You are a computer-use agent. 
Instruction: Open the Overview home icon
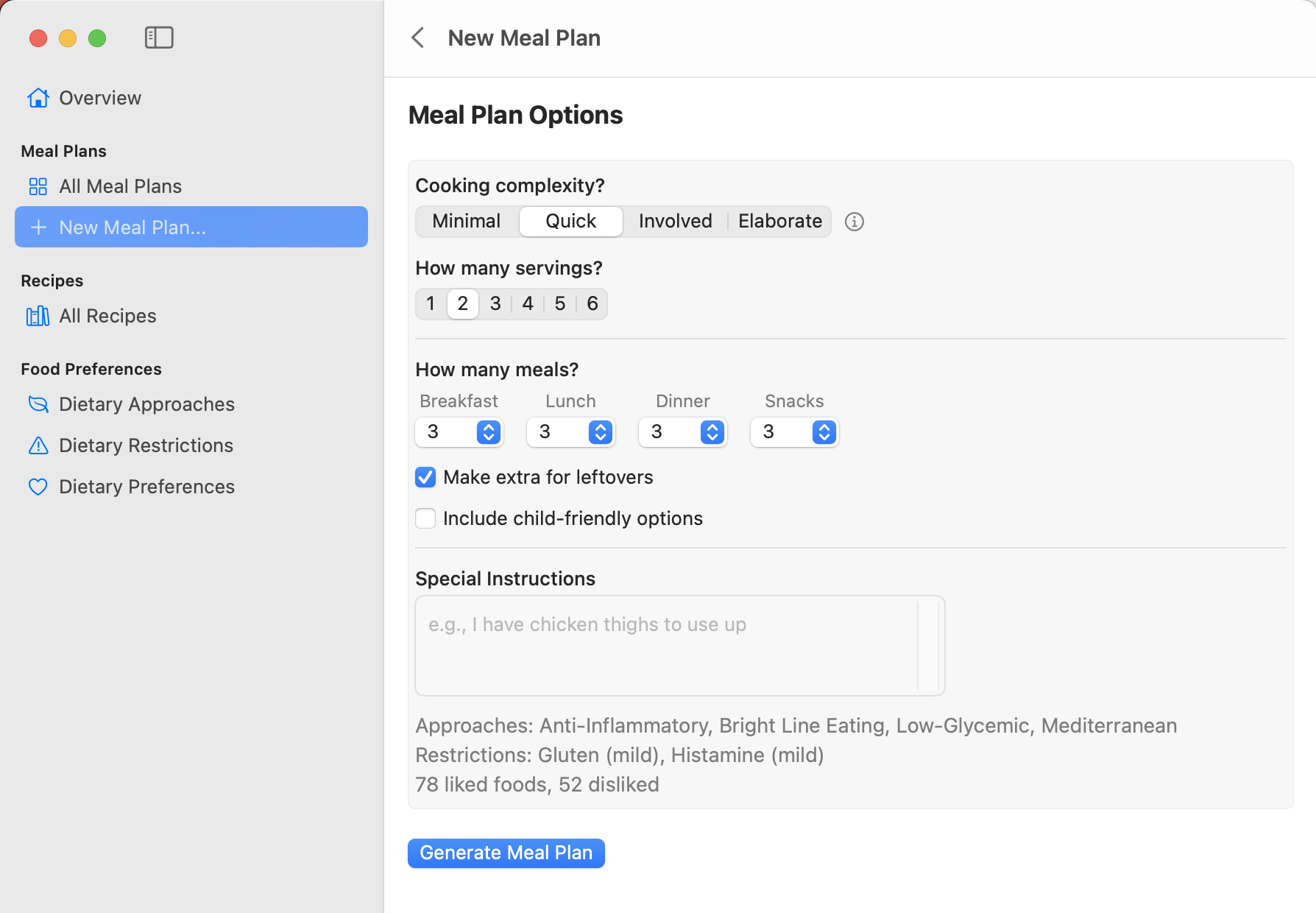pyautogui.click(x=38, y=97)
